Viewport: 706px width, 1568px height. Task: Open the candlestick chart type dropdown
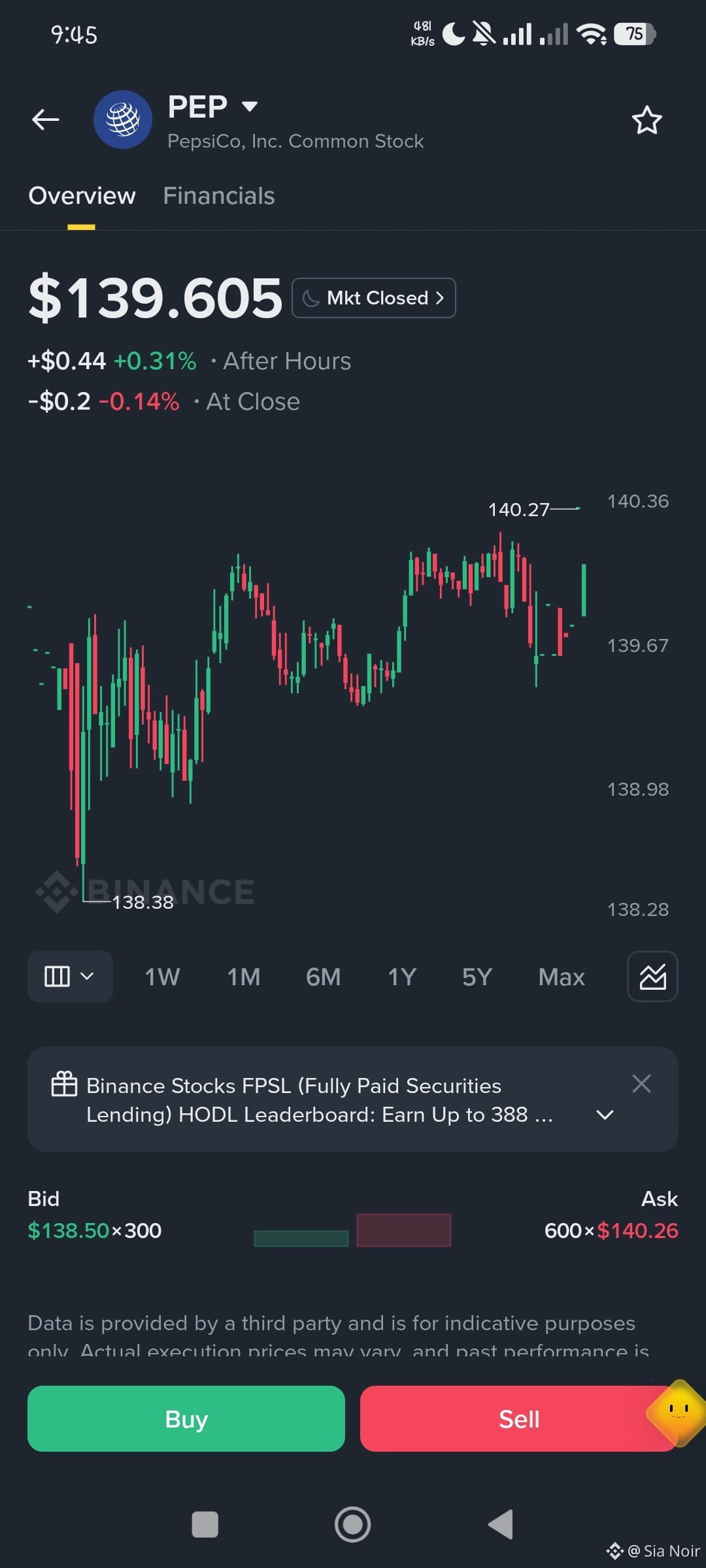pyautogui.click(x=70, y=977)
